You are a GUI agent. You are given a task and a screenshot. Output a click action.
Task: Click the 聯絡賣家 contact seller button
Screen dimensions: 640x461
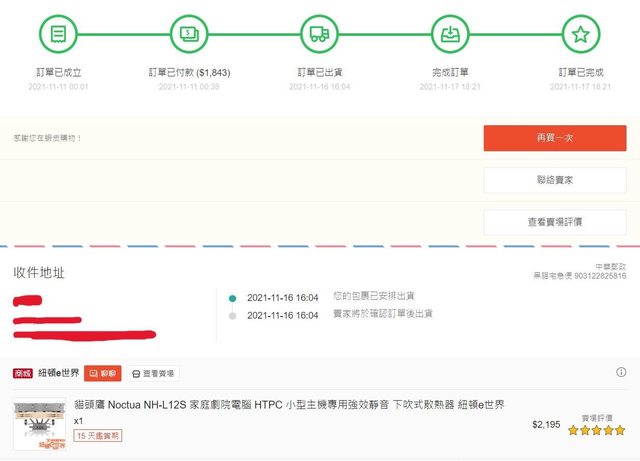[x=555, y=180]
